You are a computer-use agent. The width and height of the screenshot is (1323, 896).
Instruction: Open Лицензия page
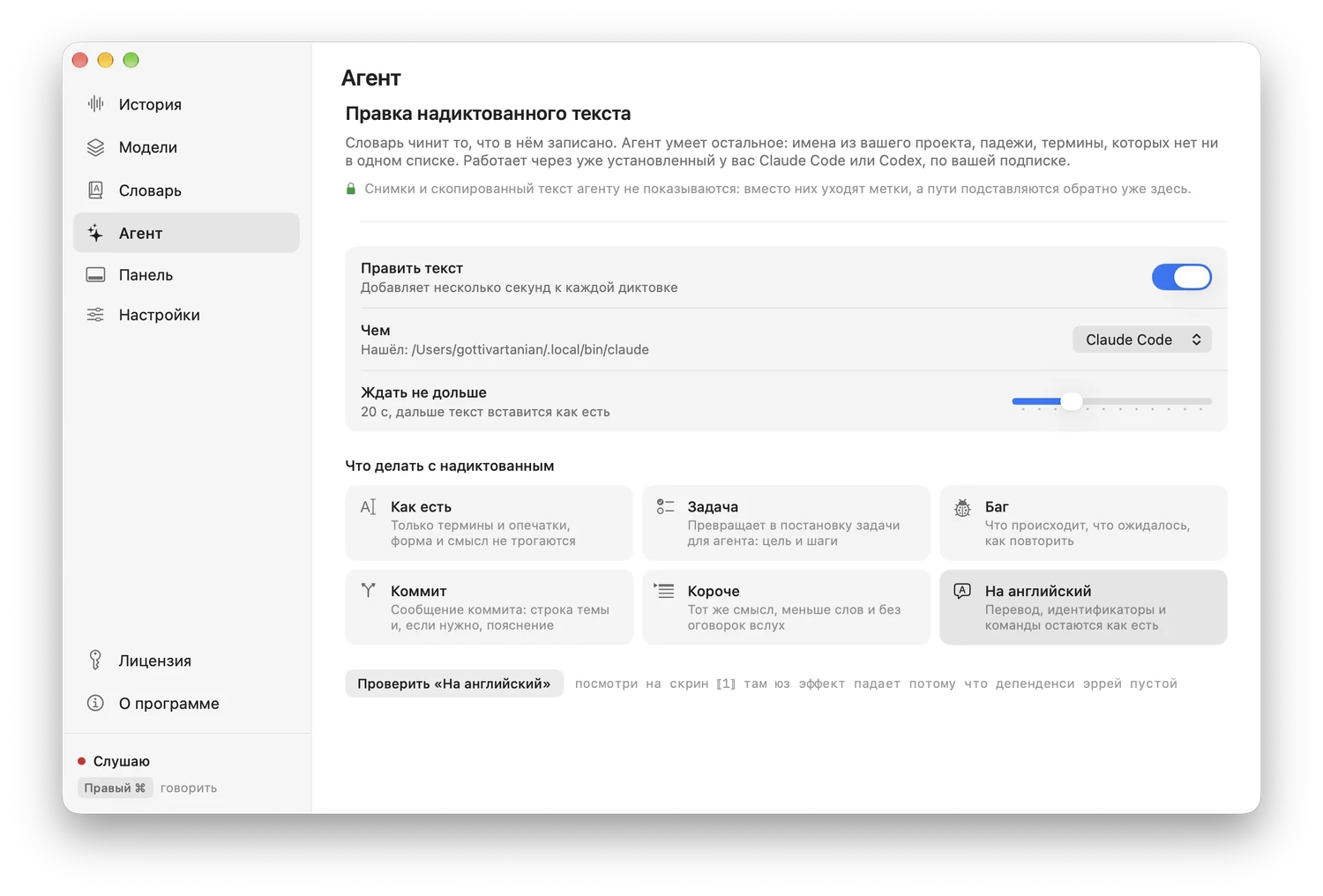pos(186,661)
